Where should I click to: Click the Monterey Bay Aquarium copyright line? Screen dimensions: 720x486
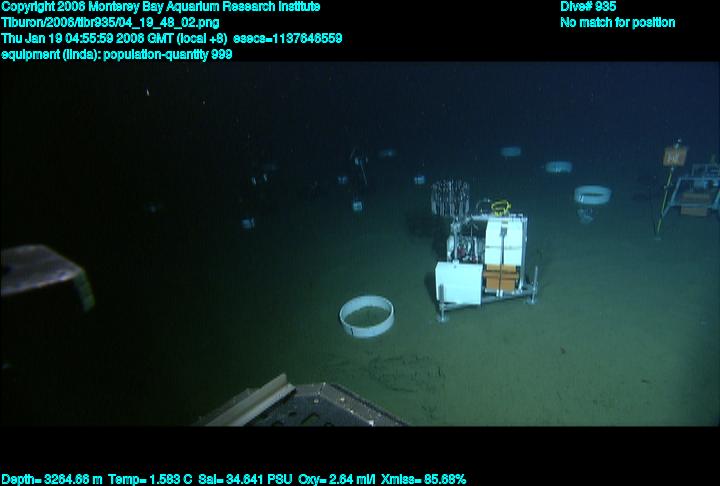tap(161, 7)
